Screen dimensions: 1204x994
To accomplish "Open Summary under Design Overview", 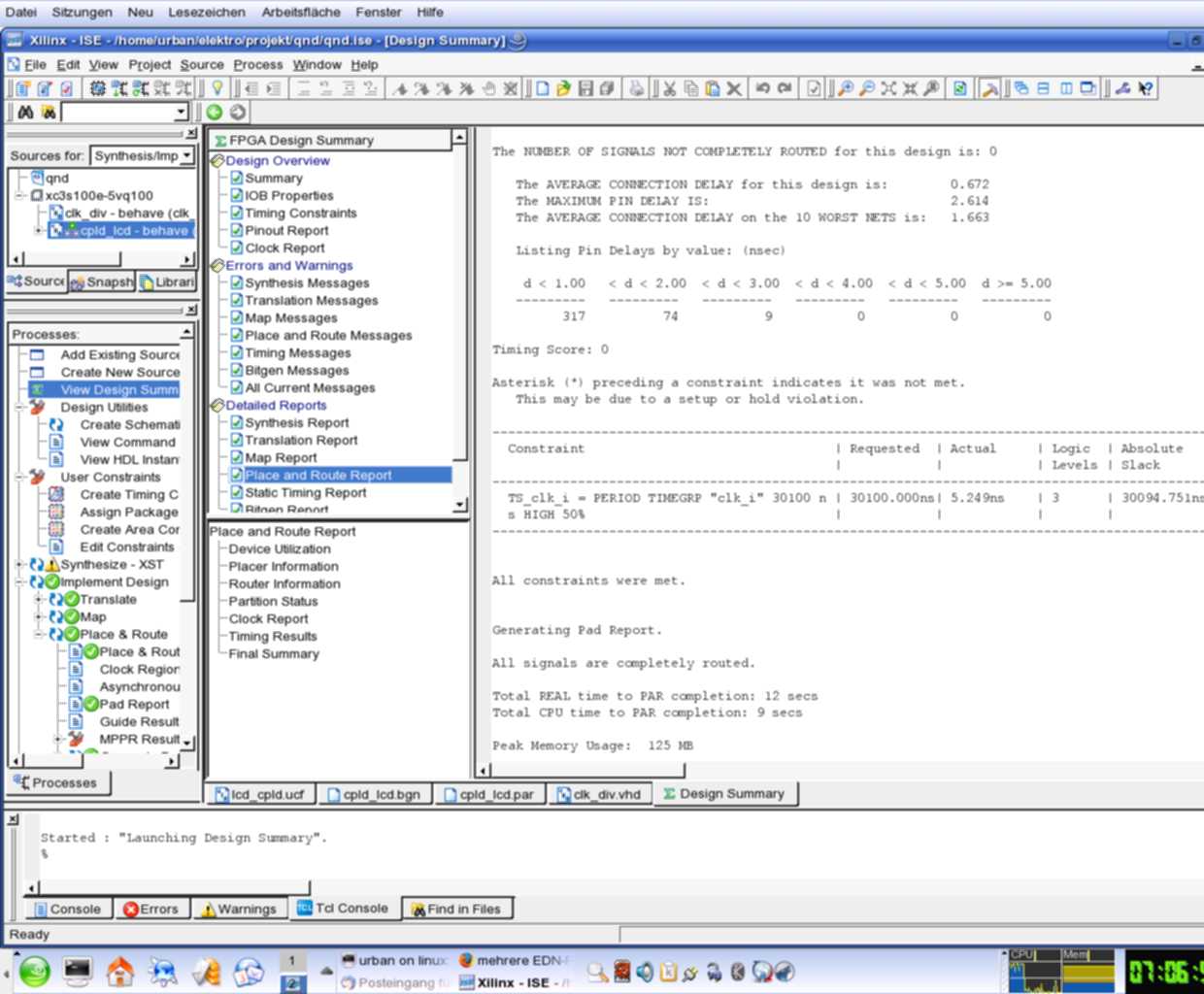I will (x=274, y=178).
